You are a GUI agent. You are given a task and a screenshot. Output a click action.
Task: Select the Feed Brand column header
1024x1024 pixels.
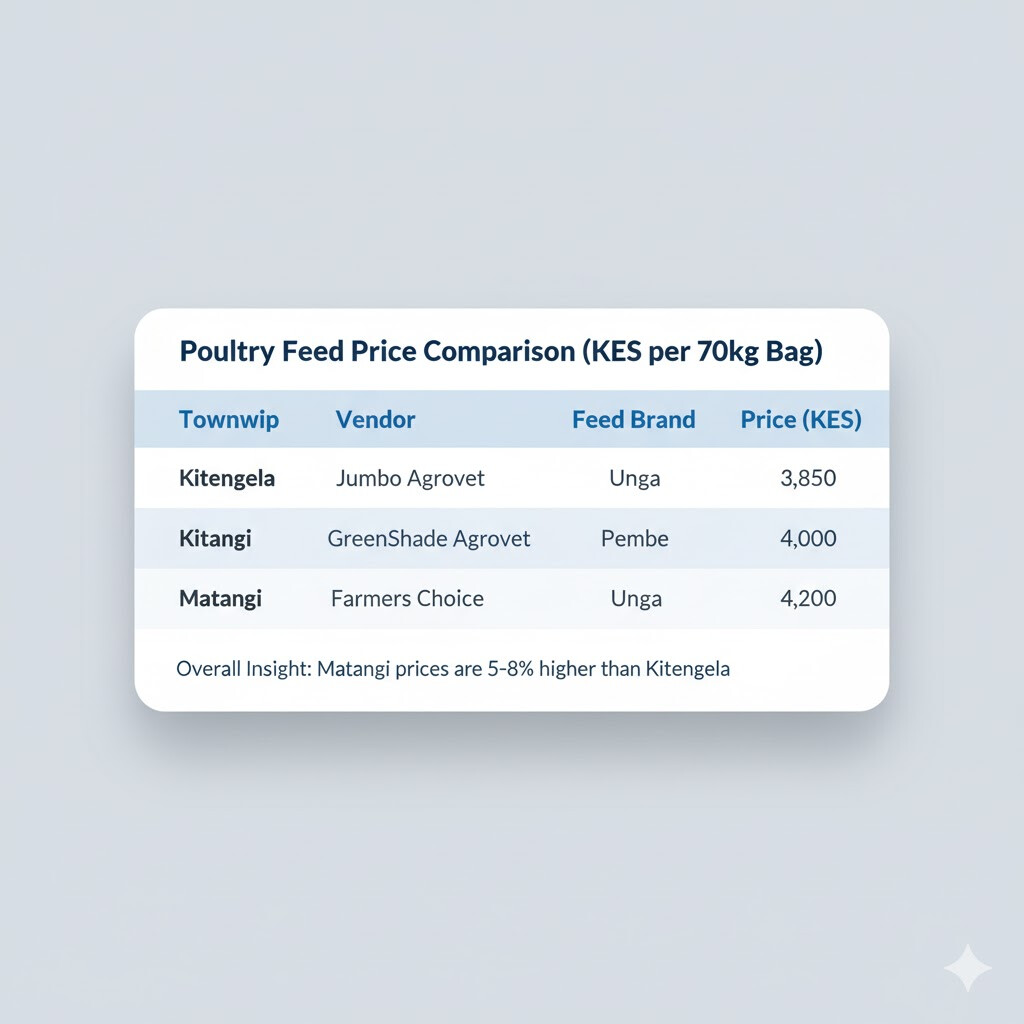pos(633,419)
